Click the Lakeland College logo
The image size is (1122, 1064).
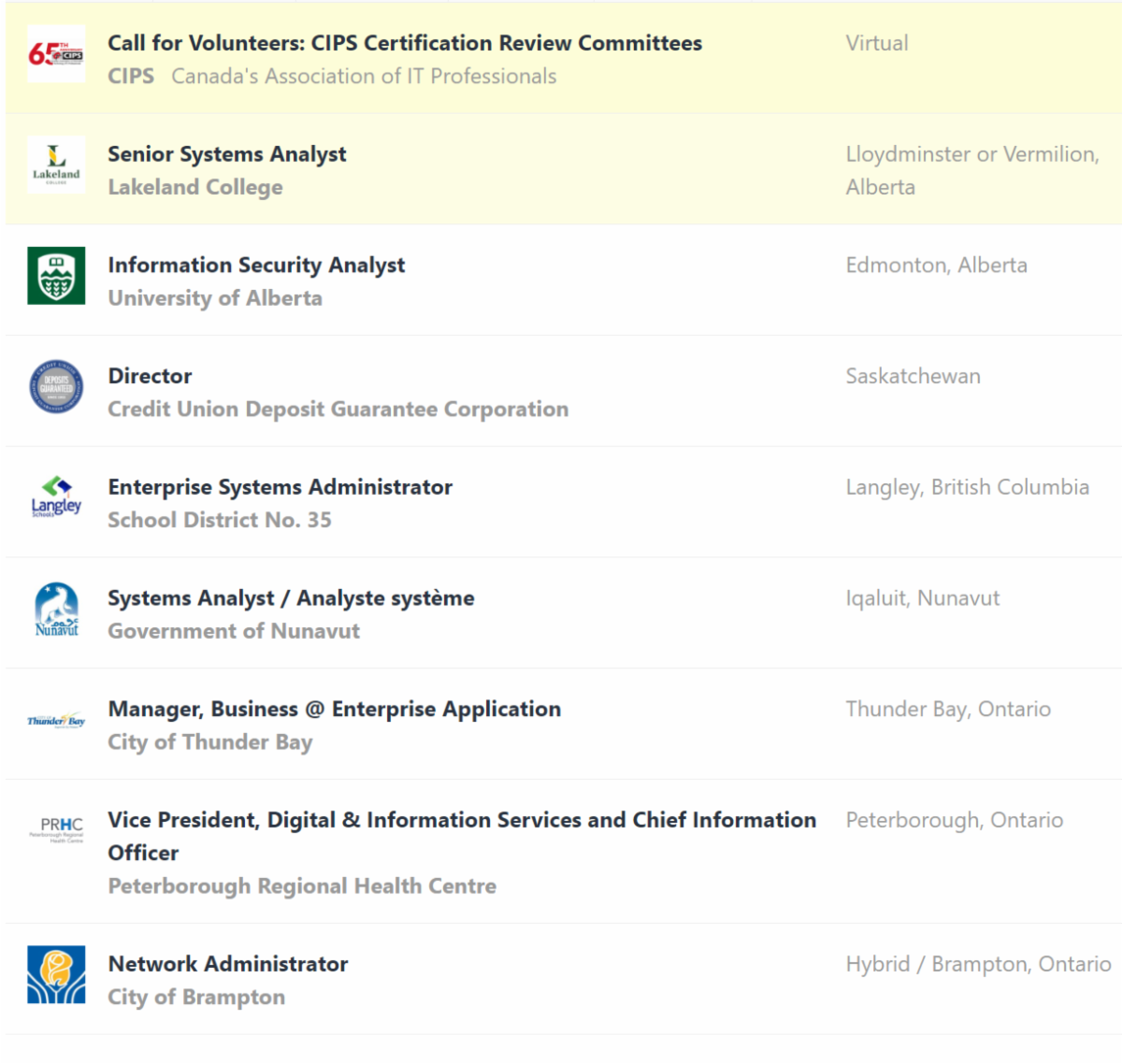coord(56,165)
